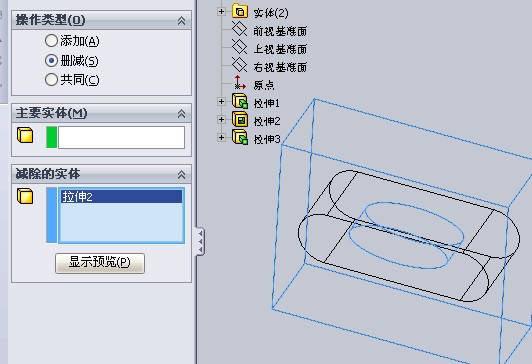Select the 原点 tree label
Image resolution: width=532 pixels, height=364 pixels.
(x=264, y=85)
